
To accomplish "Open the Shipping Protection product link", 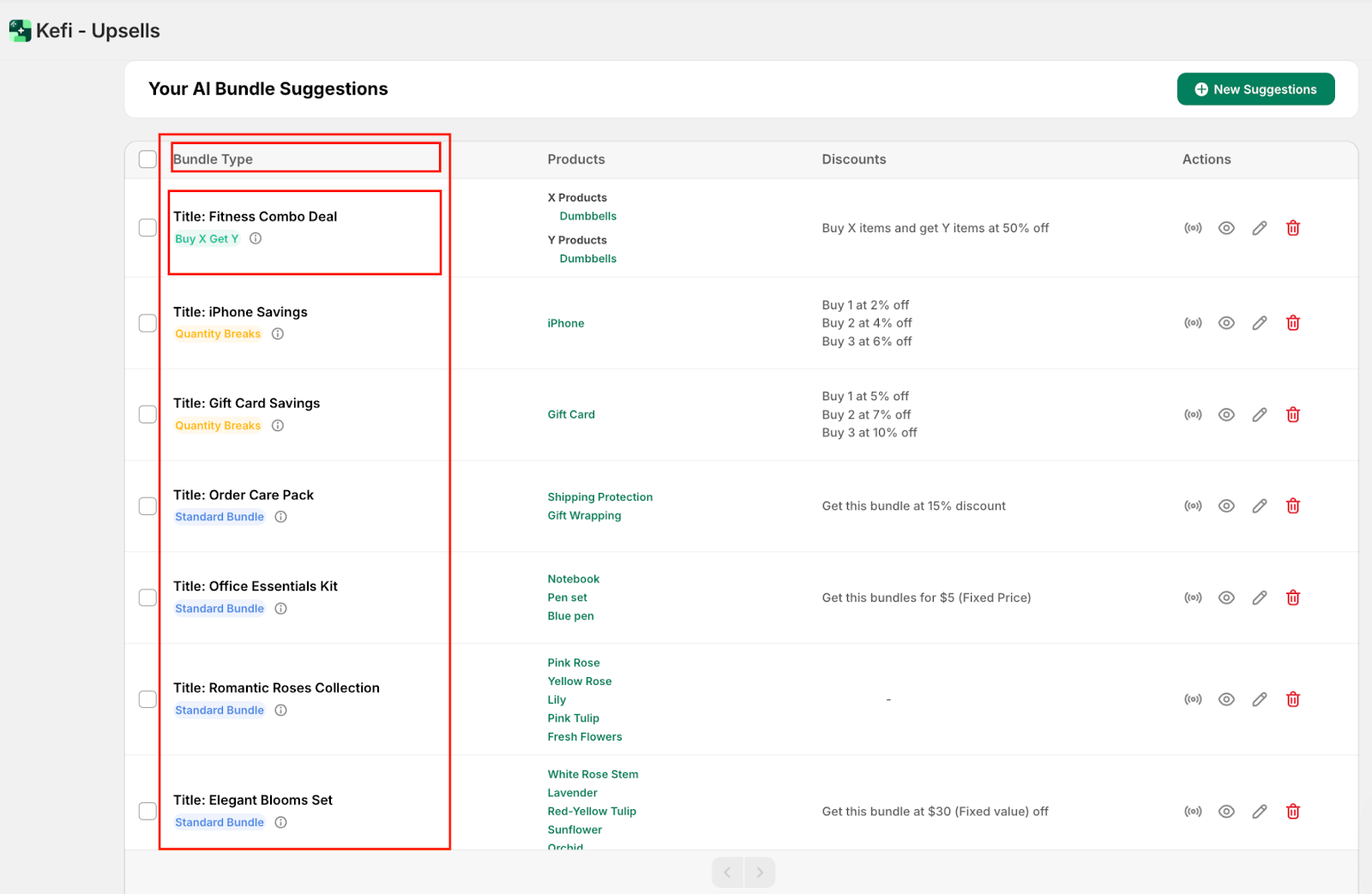I will click(599, 497).
